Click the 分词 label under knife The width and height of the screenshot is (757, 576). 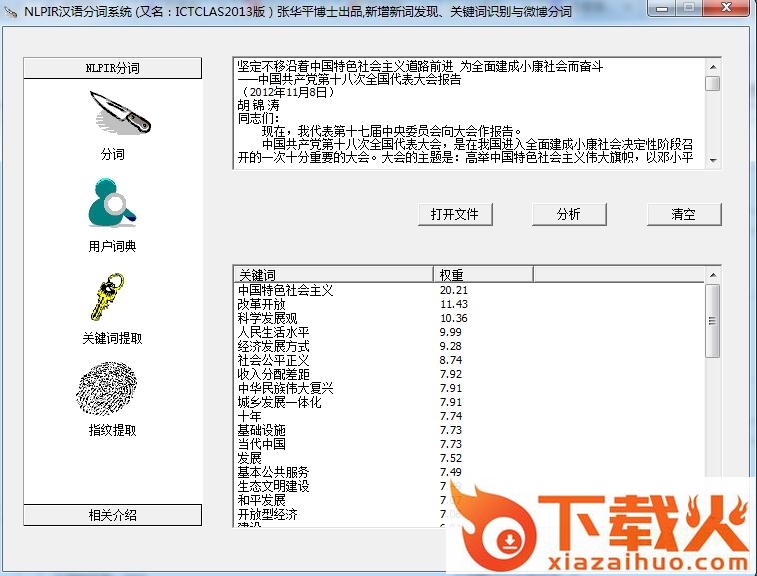(x=112, y=155)
